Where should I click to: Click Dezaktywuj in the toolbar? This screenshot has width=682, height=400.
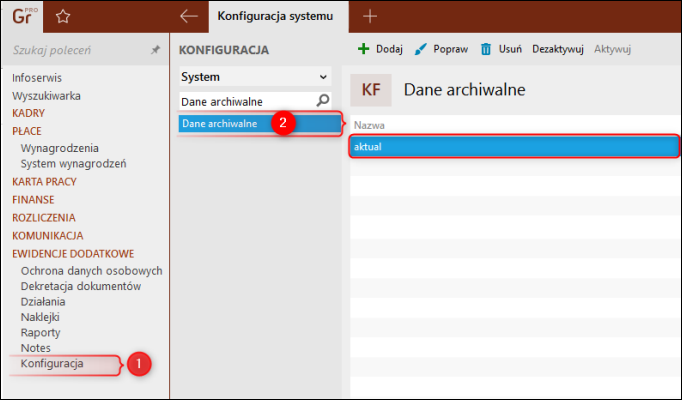pyautogui.click(x=558, y=49)
